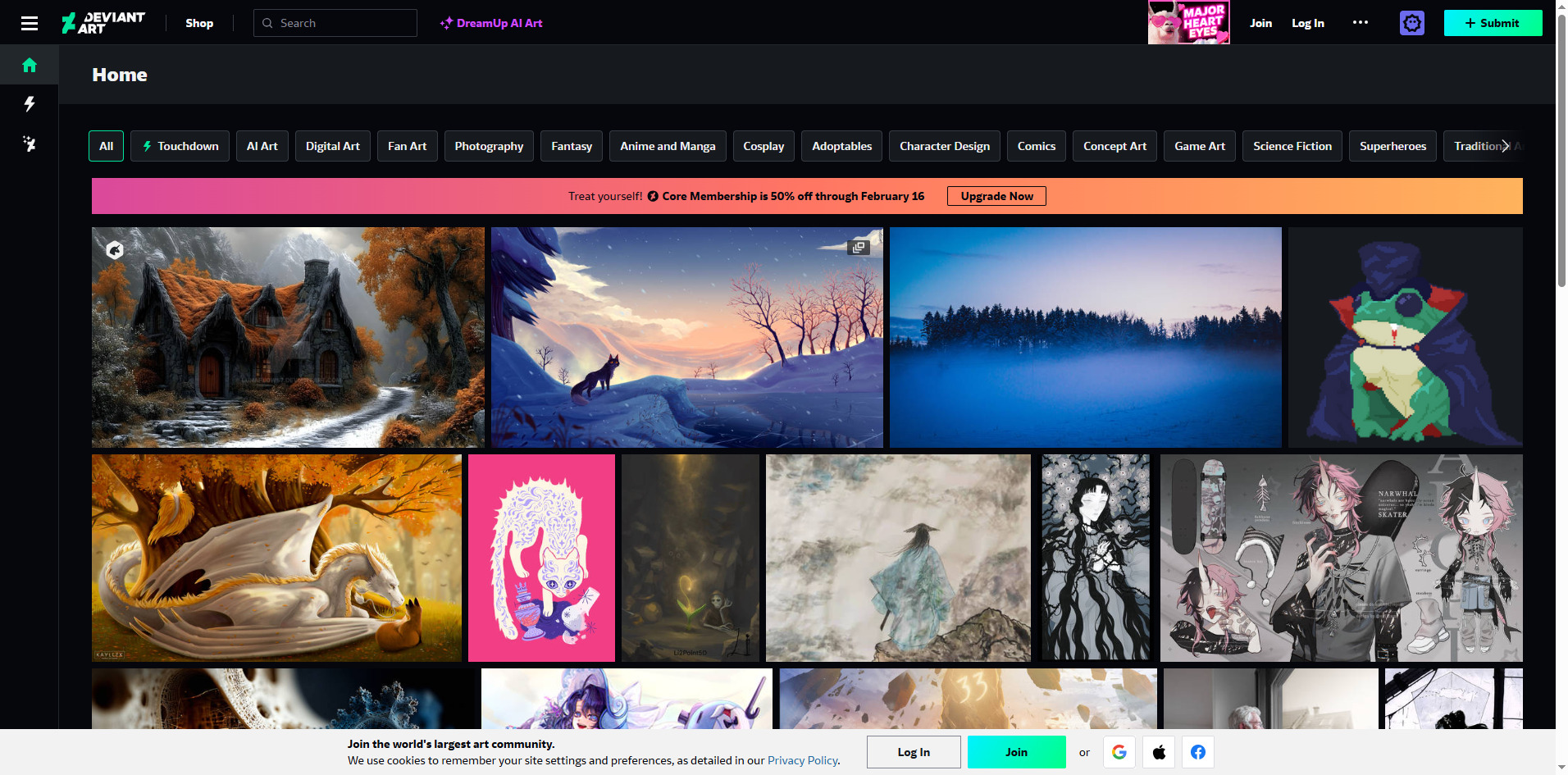Open the ellipsis more-options menu
This screenshot has height=775, width=1568.
click(1361, 22)
